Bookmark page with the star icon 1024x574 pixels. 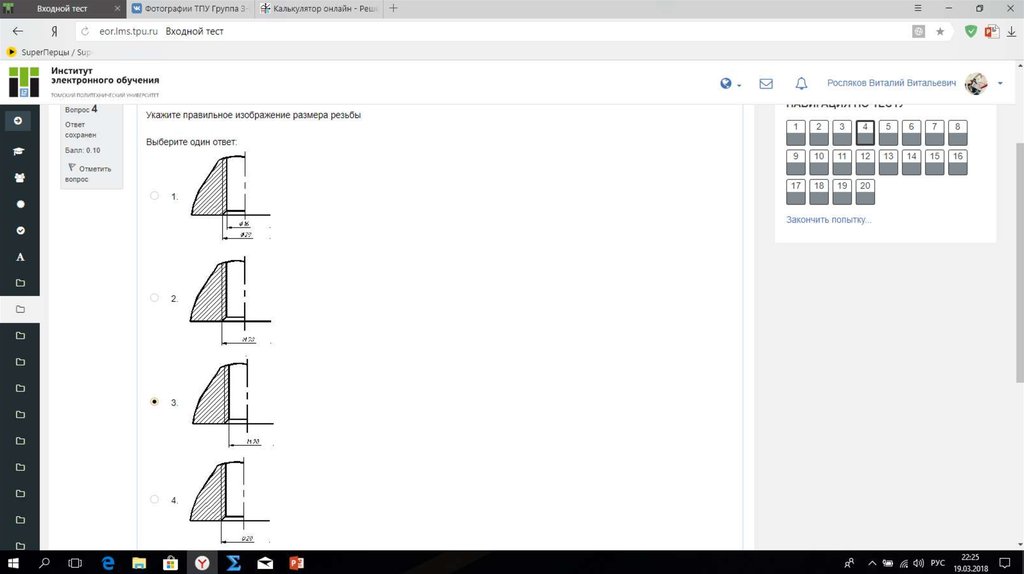point(940,31)
